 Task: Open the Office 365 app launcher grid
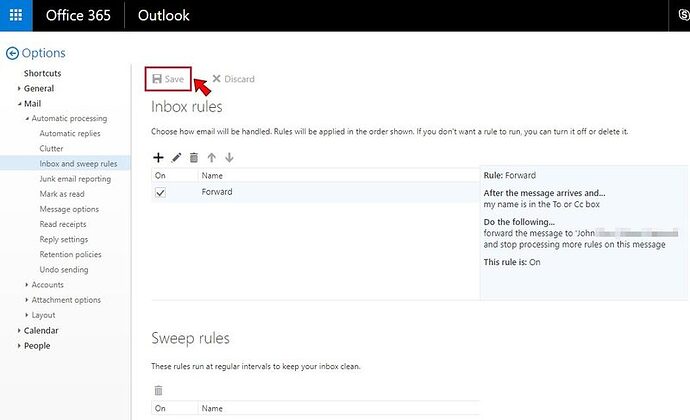pyautogui.click(x=16, y=15)
